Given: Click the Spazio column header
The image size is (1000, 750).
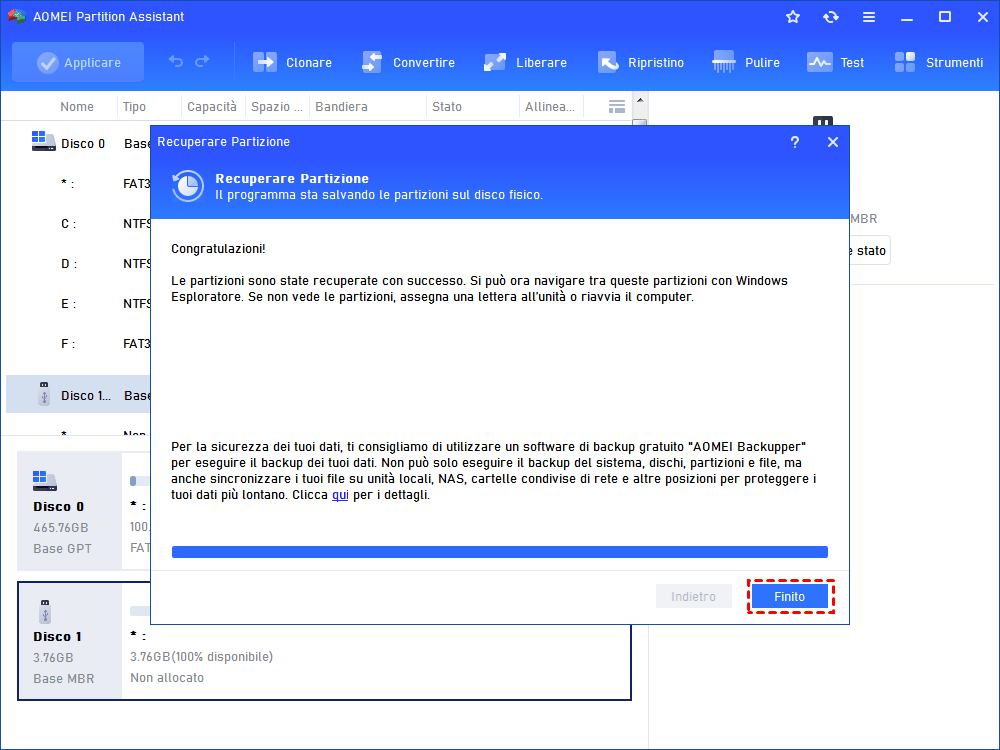Looking at the screenshot, I should click(x=276, y=107).
